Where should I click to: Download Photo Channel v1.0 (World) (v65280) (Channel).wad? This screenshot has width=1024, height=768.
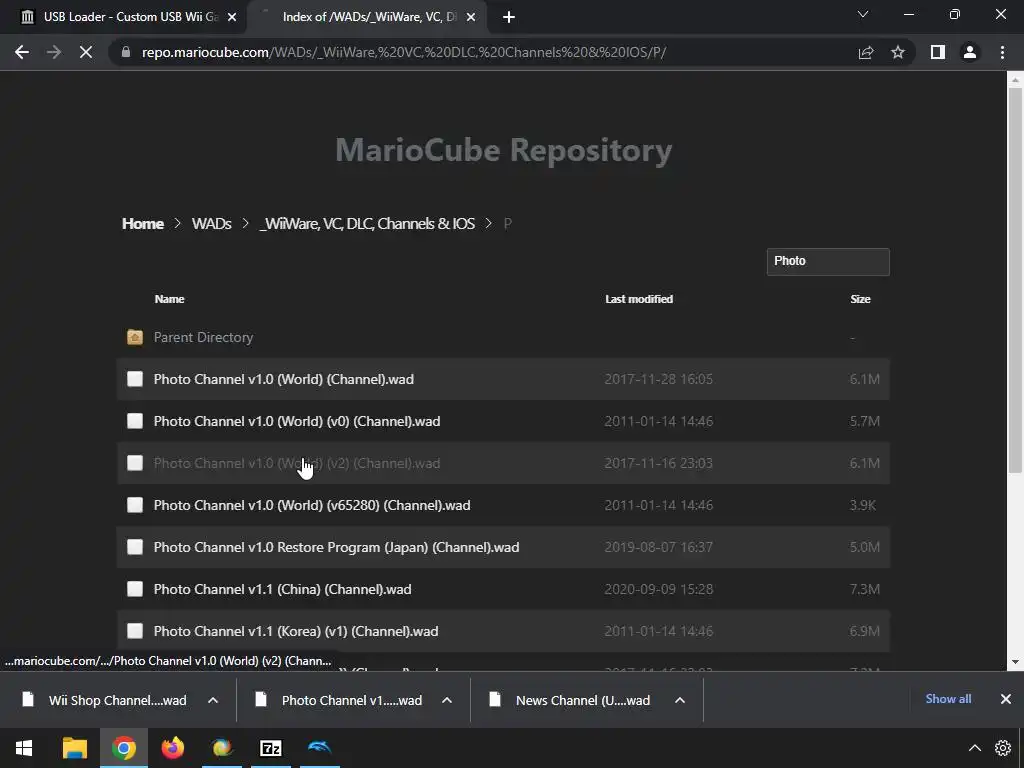click(x=312, y=505)
